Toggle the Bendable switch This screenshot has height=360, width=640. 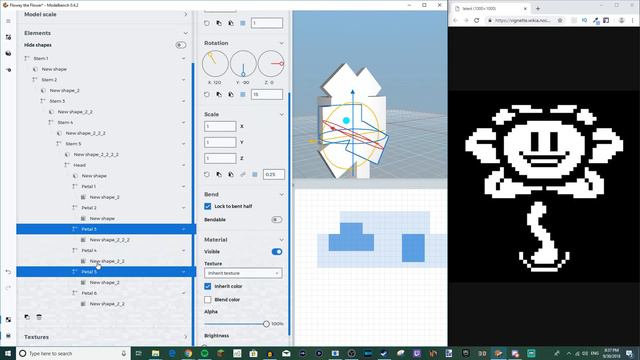pos(276,220)
